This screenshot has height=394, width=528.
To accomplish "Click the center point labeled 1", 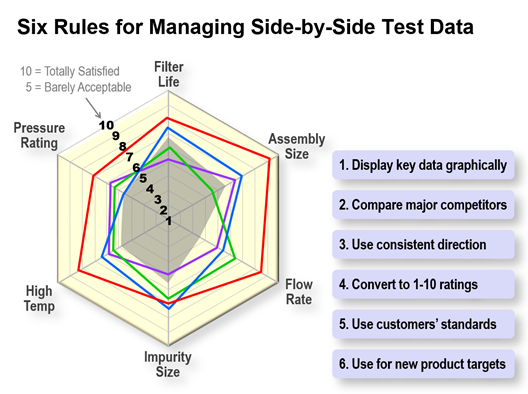I will [169, 221].
